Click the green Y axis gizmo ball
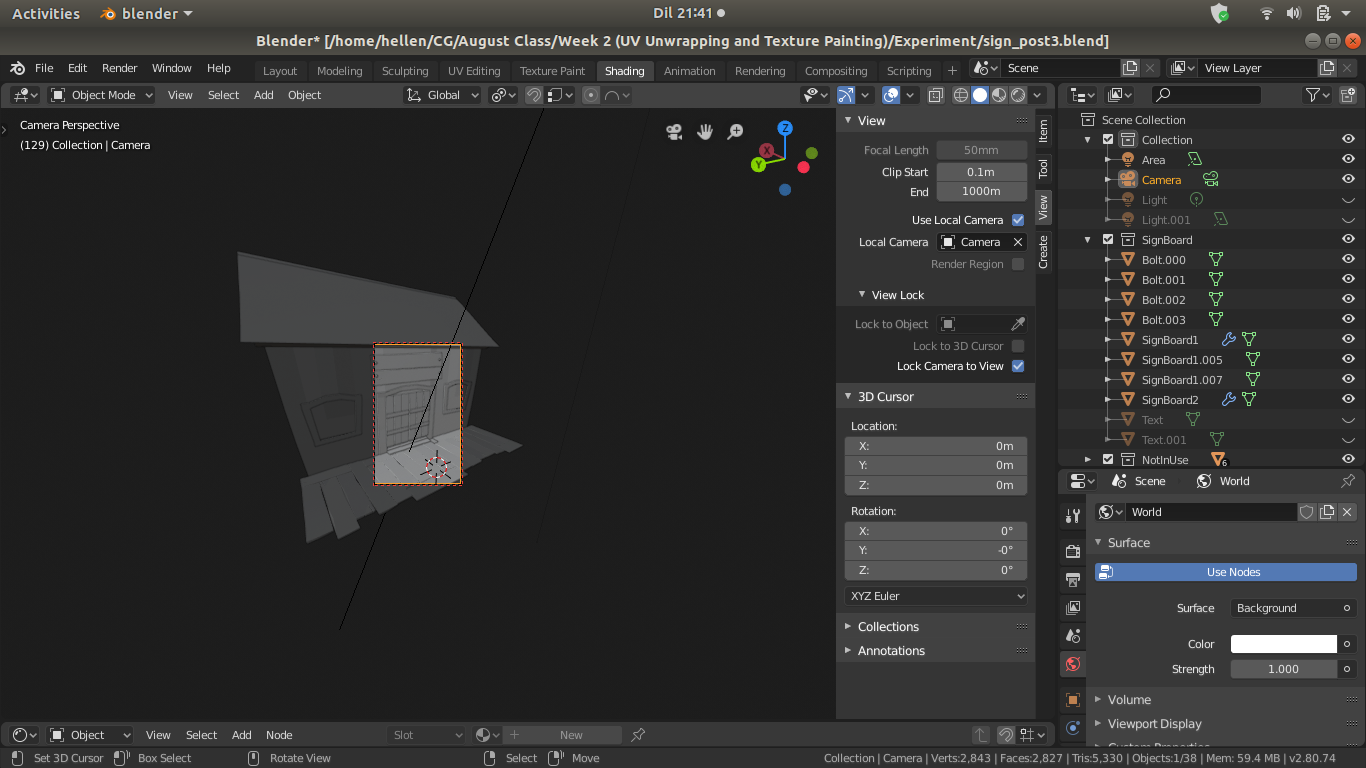 point(759,164)
